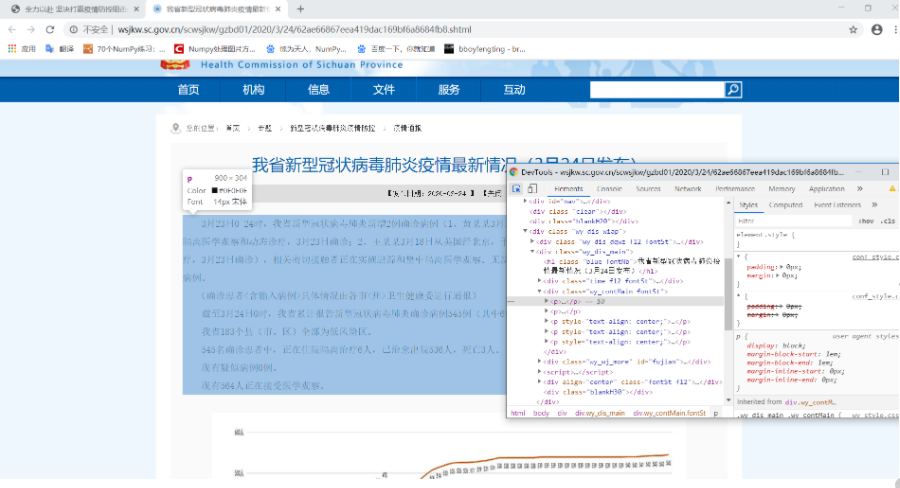Open 文件 in site navigation

383,90
